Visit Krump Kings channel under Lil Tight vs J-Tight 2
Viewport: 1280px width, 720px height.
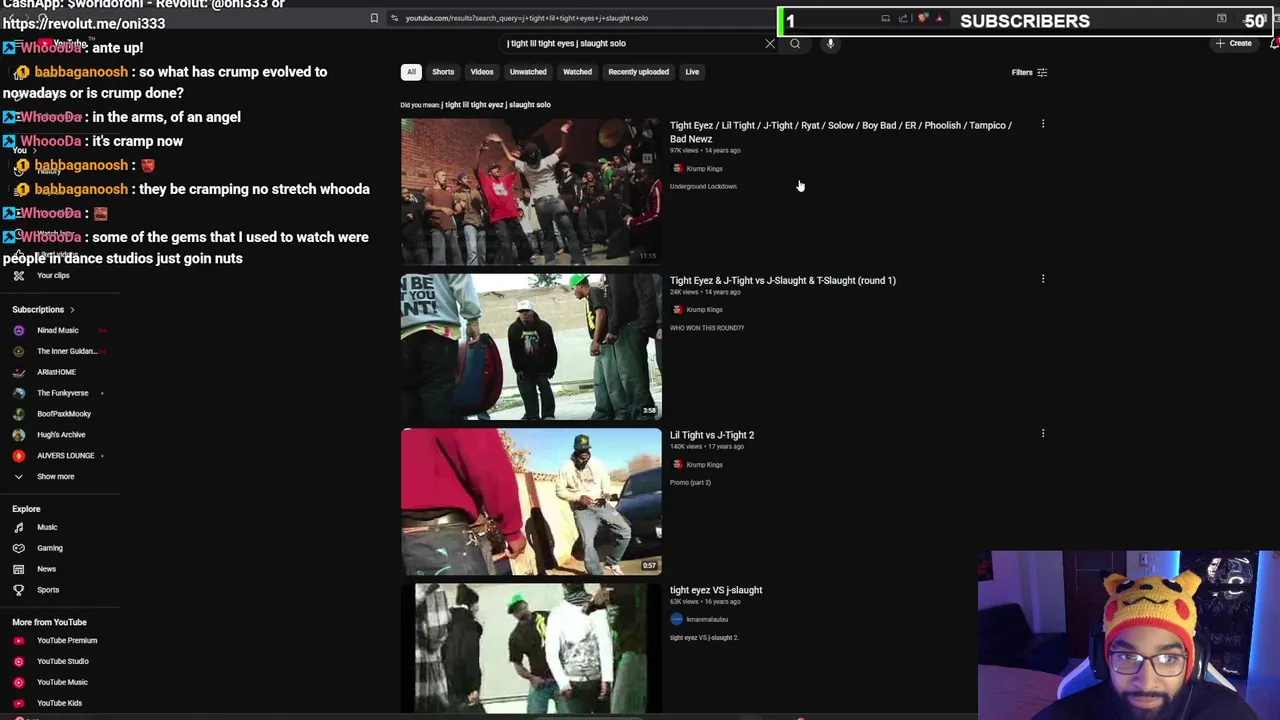tap(704, 465)
